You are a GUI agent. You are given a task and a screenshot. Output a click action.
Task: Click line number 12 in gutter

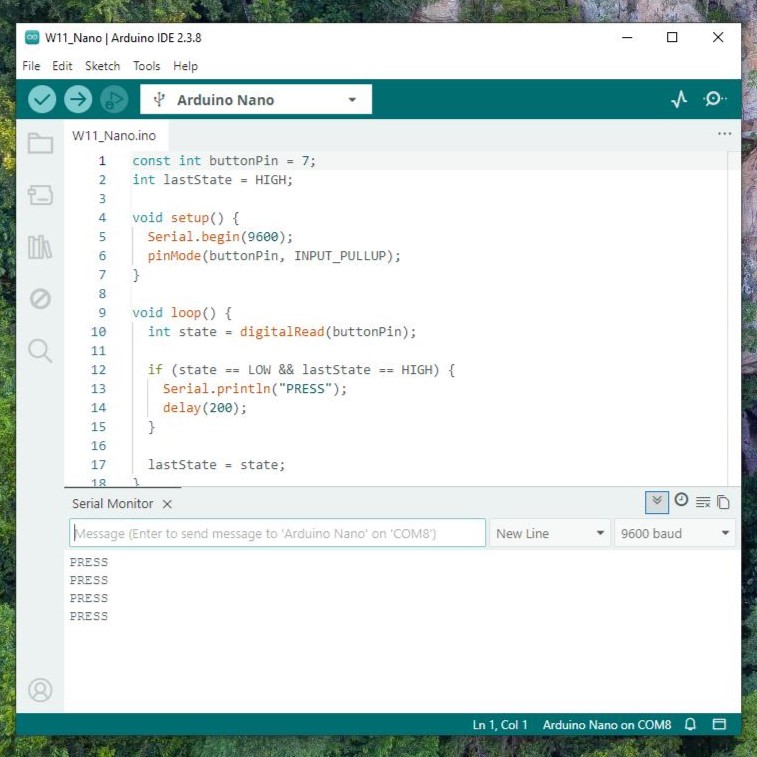click(98, 370)
